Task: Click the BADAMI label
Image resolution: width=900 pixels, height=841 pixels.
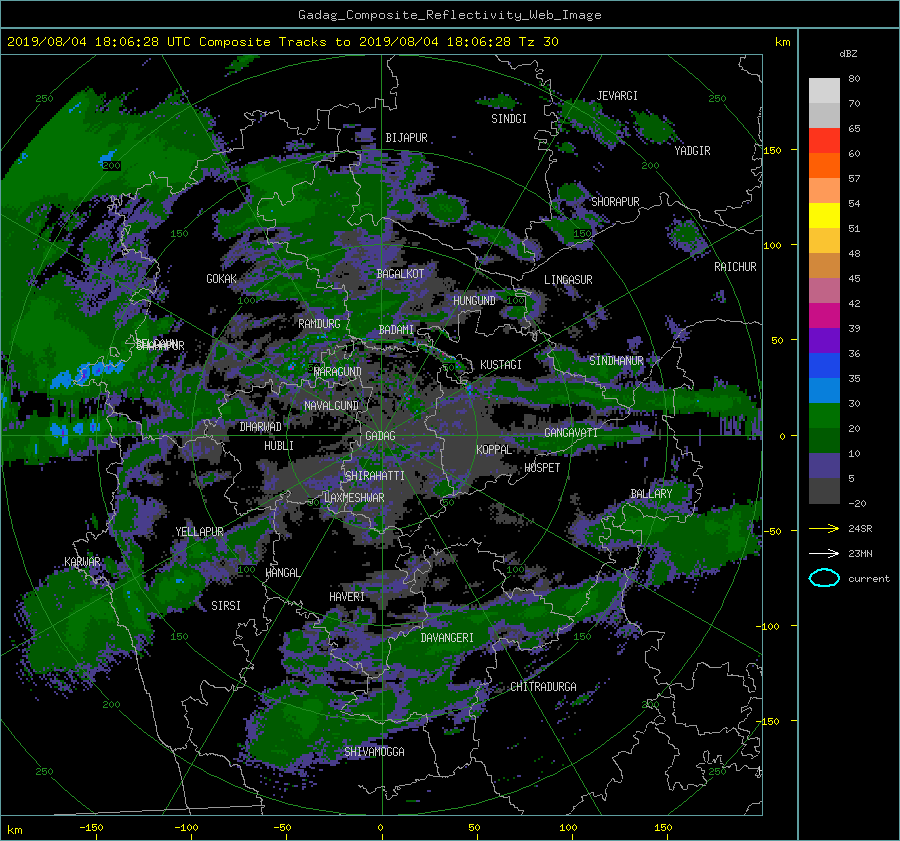Action: point(396,330)
